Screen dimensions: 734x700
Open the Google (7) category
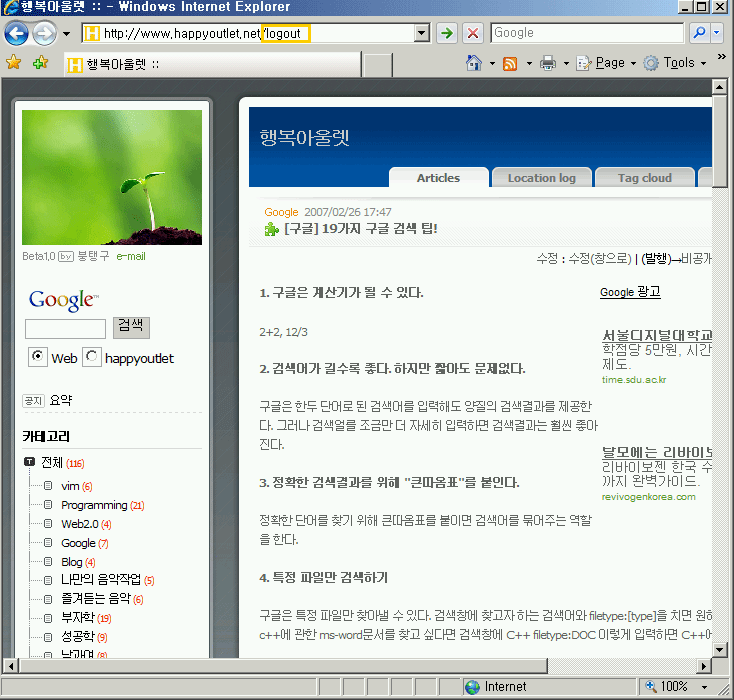click(85, 543)
